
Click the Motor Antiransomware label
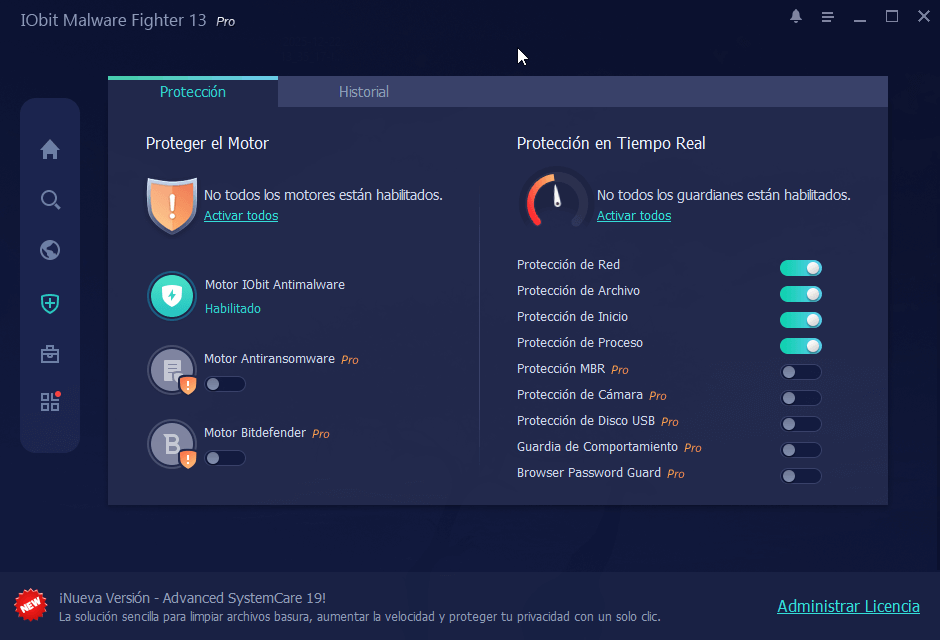[x=269, y=359]
